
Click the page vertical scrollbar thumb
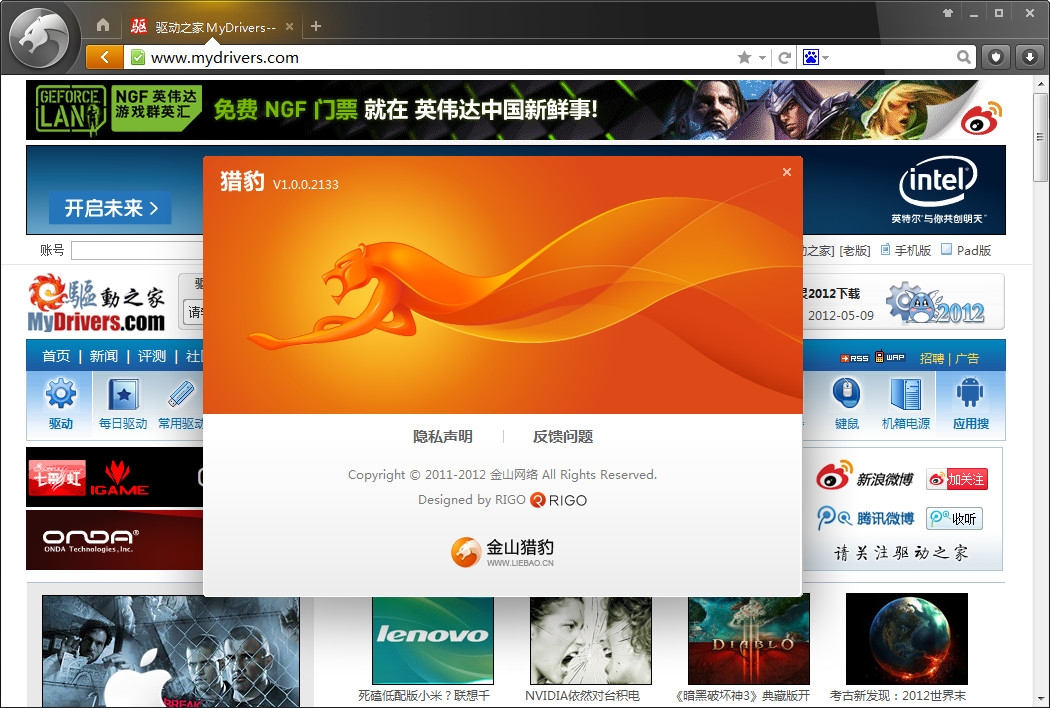tap(1040, 137)
